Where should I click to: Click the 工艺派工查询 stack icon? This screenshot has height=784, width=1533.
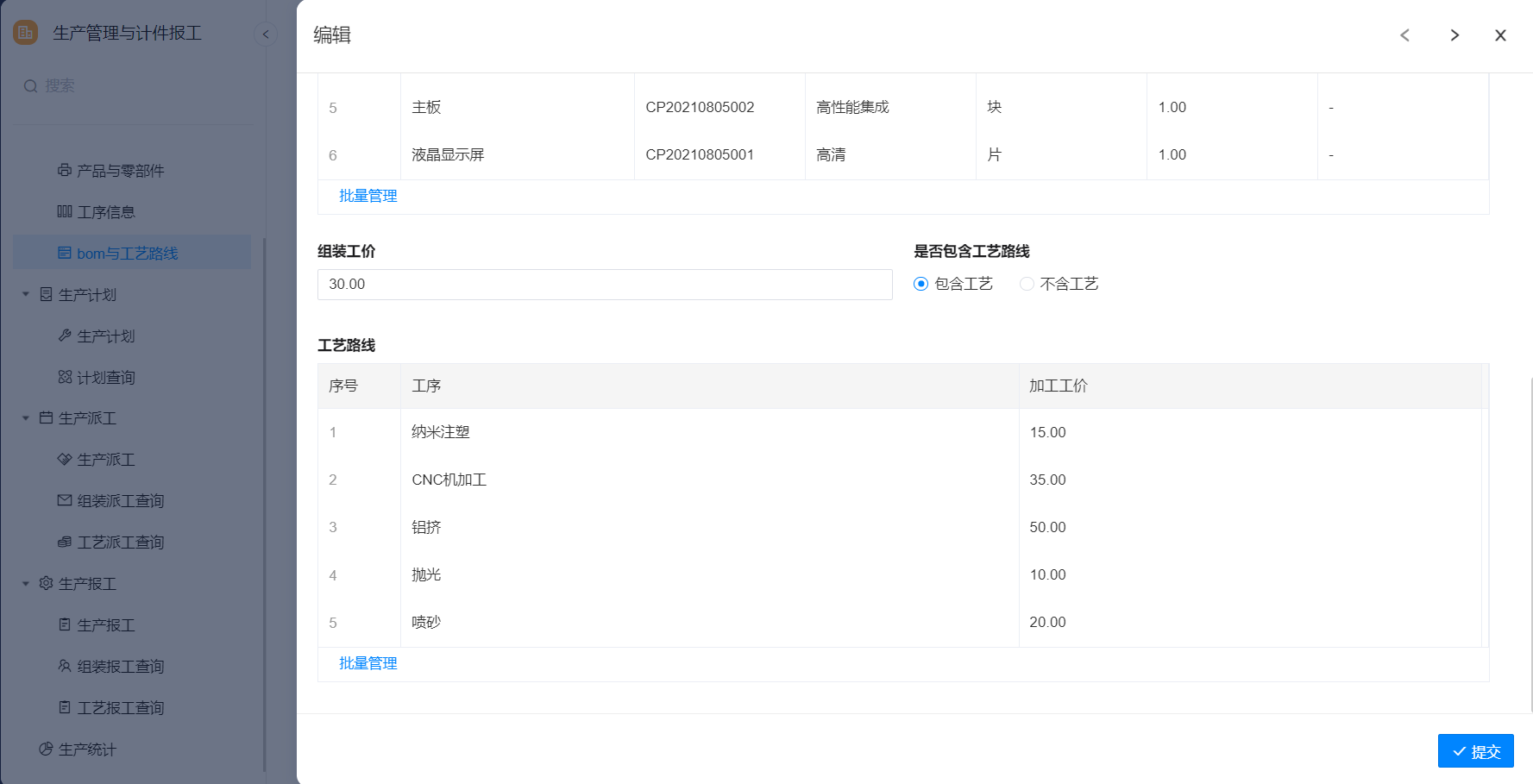(x=65, y=542)
